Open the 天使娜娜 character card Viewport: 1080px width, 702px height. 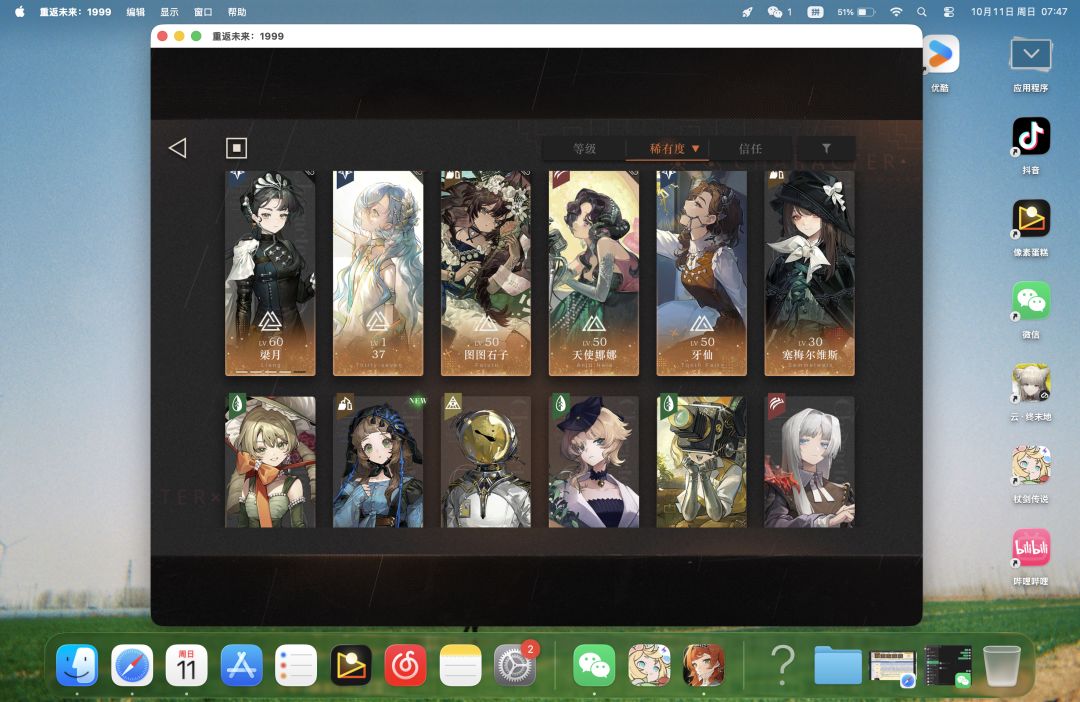594,273
